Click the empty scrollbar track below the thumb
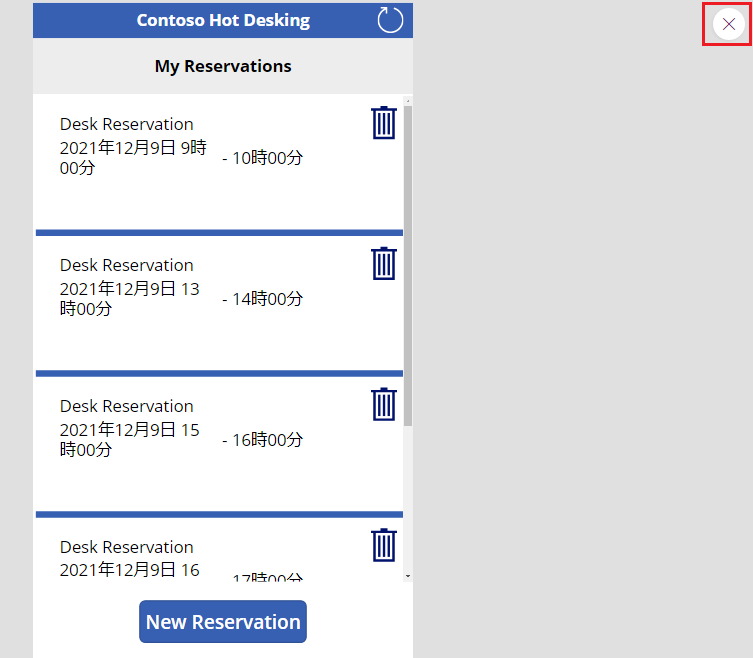 (407, 500)
